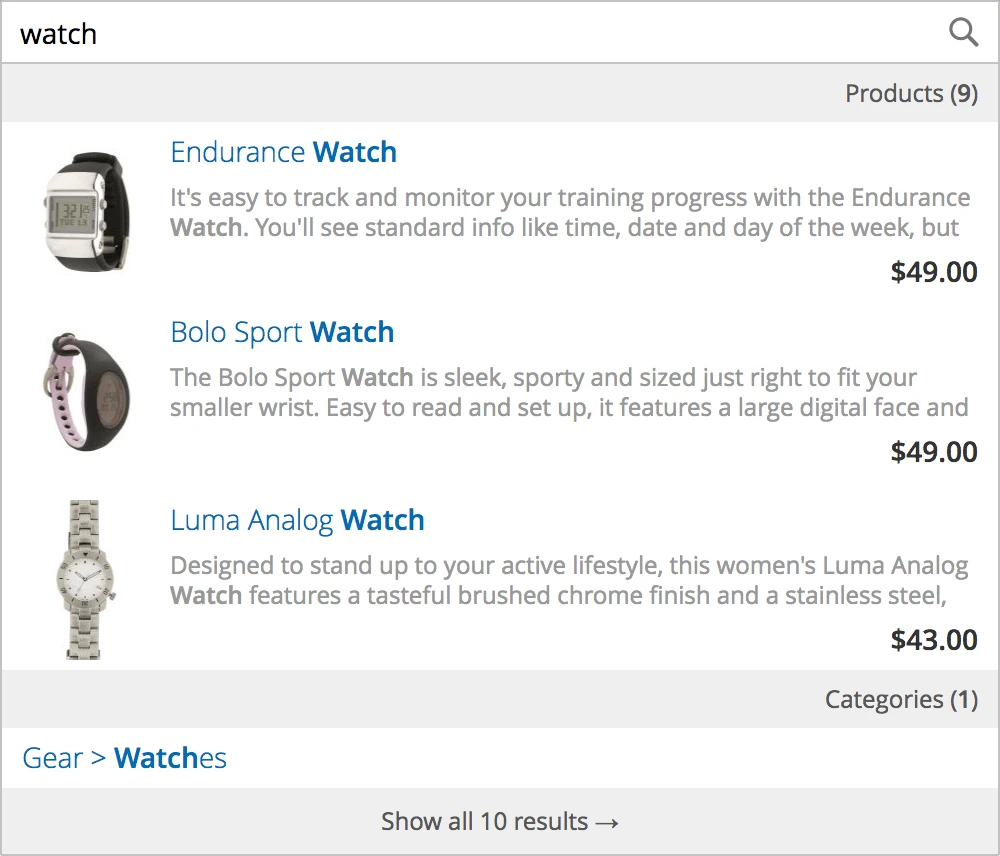Image resolution: width=1000 pixels, height=856 pixels.
Task: Click the Endurance Watch description text
Action: point(569,212)
